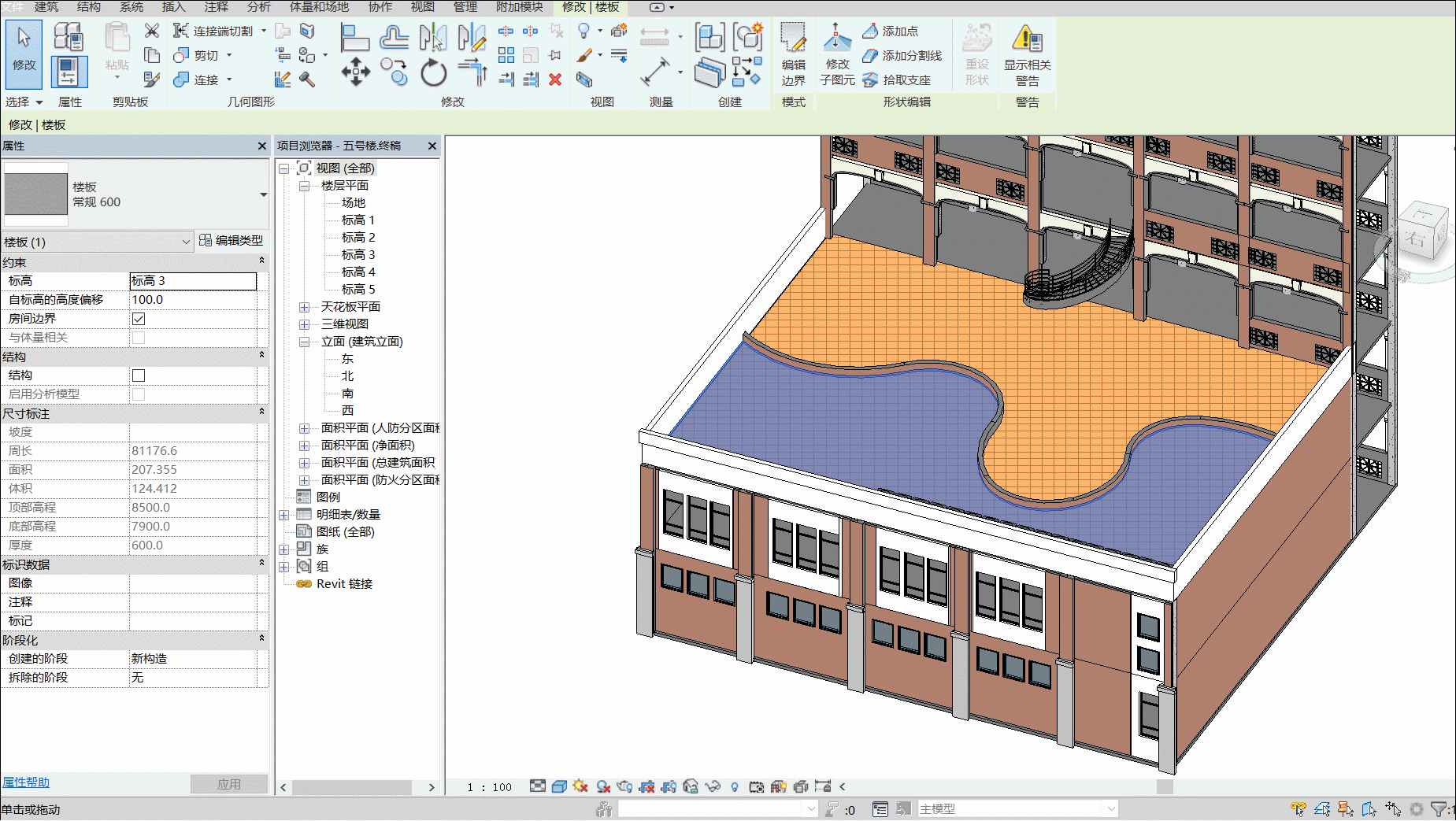Click the 编辑类型 button
This screenshot has height=821, width=1456.
pos(232,241)
